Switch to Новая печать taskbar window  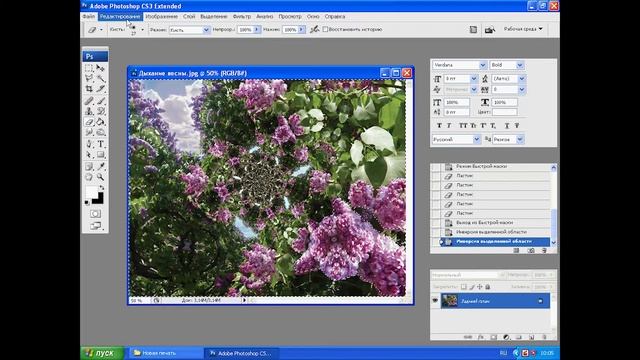point(166,353)
